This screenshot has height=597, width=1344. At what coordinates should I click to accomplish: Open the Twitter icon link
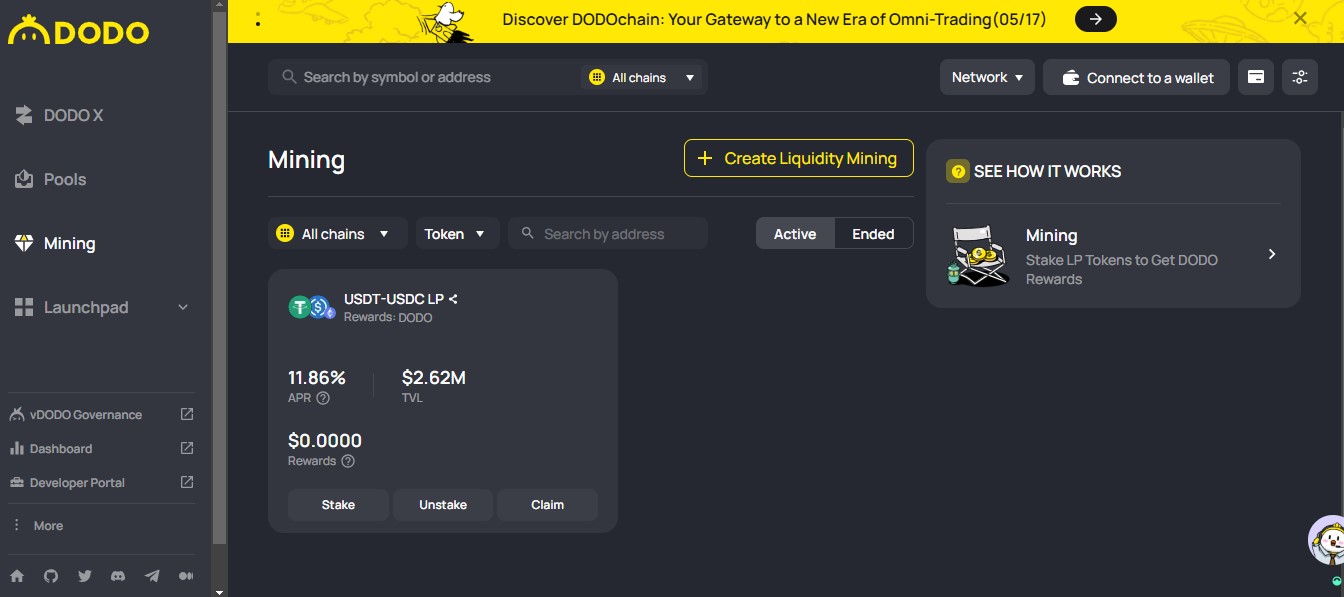click(85, 576)
